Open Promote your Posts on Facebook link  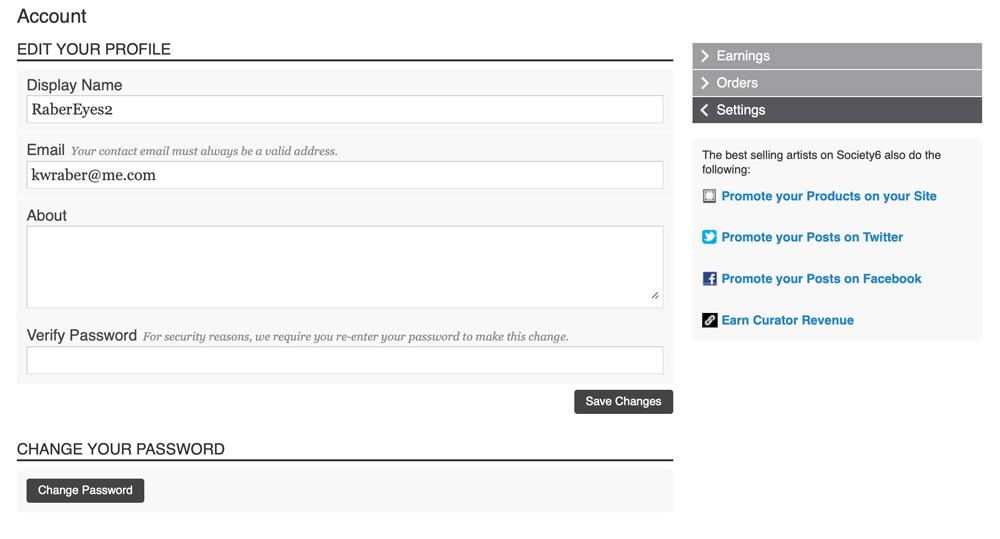821,279
